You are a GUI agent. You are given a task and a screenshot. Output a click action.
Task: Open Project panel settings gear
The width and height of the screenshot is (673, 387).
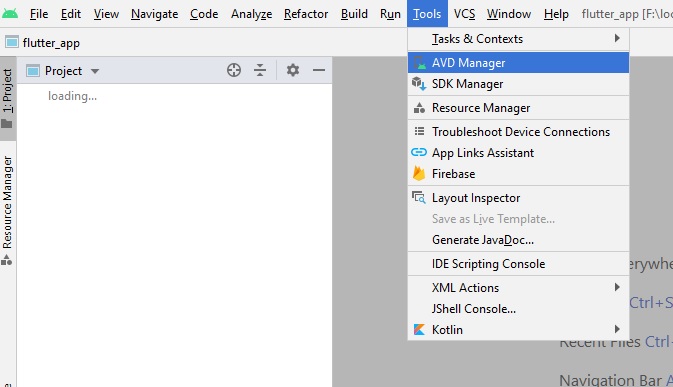pos(293,70)
